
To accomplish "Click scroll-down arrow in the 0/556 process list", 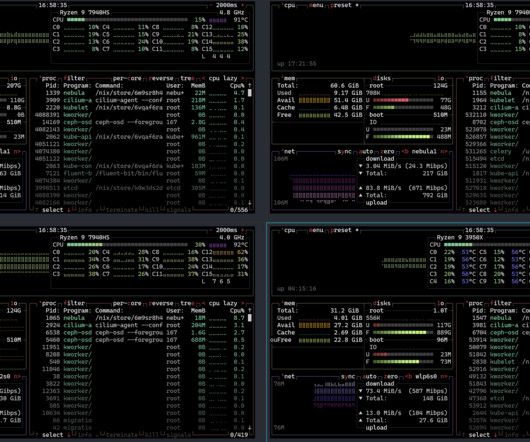I will click(x=250, y=203).
